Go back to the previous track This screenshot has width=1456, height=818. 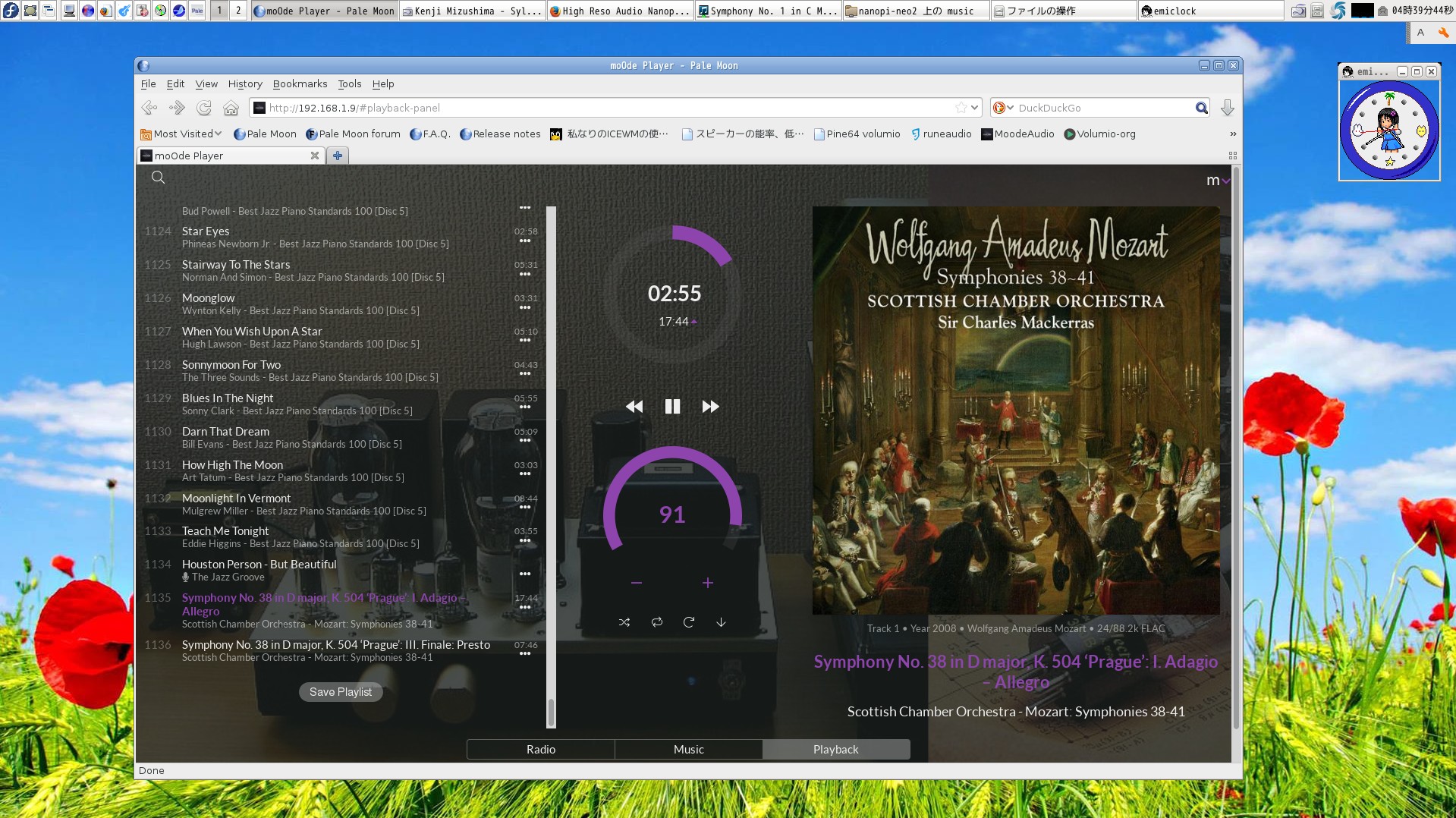(634, 406)
